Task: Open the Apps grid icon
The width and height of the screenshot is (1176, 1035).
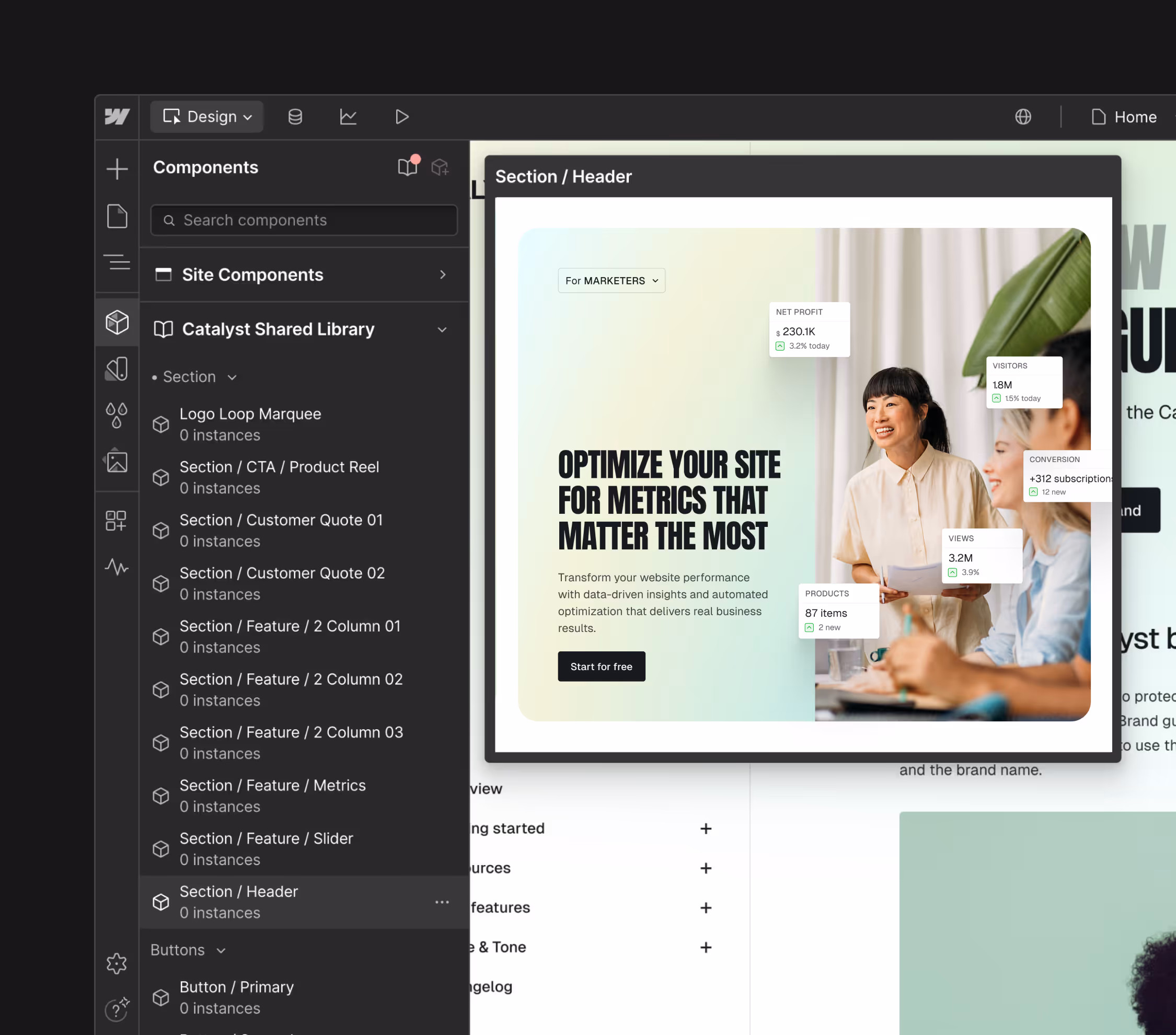Action: coord(117,520)
